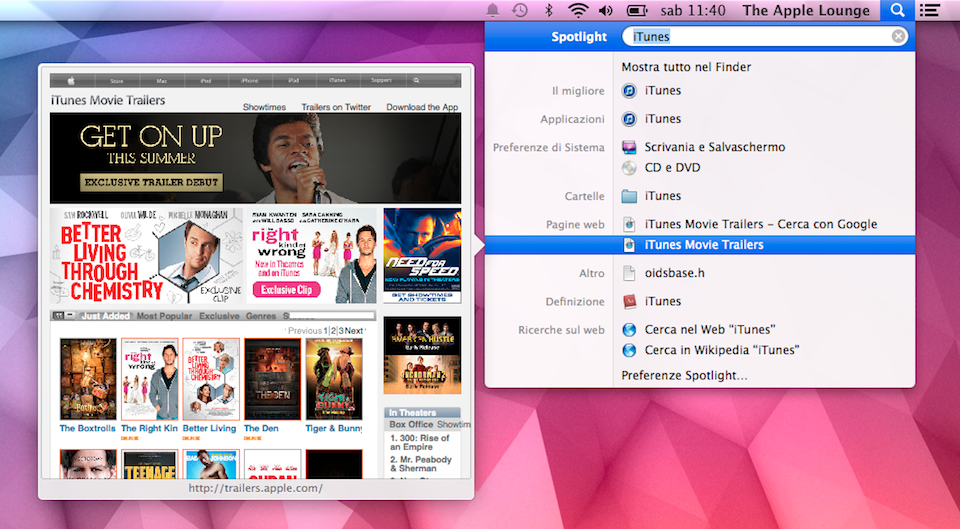
Task: Click 300: Rise of an Empire entry
Action: click(x=420, y=443)
